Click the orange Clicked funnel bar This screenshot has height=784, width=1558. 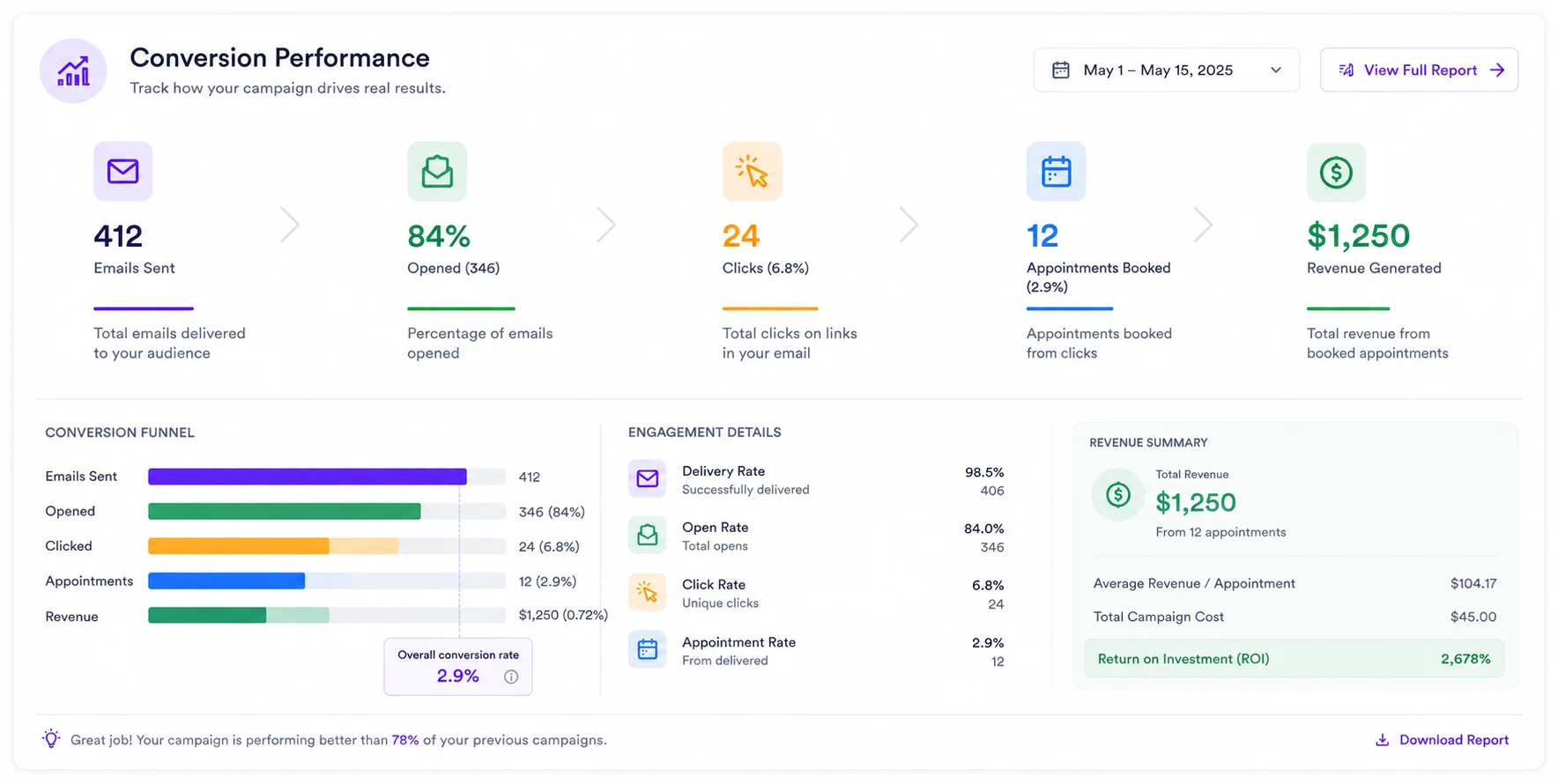click(x=239, y=546)
